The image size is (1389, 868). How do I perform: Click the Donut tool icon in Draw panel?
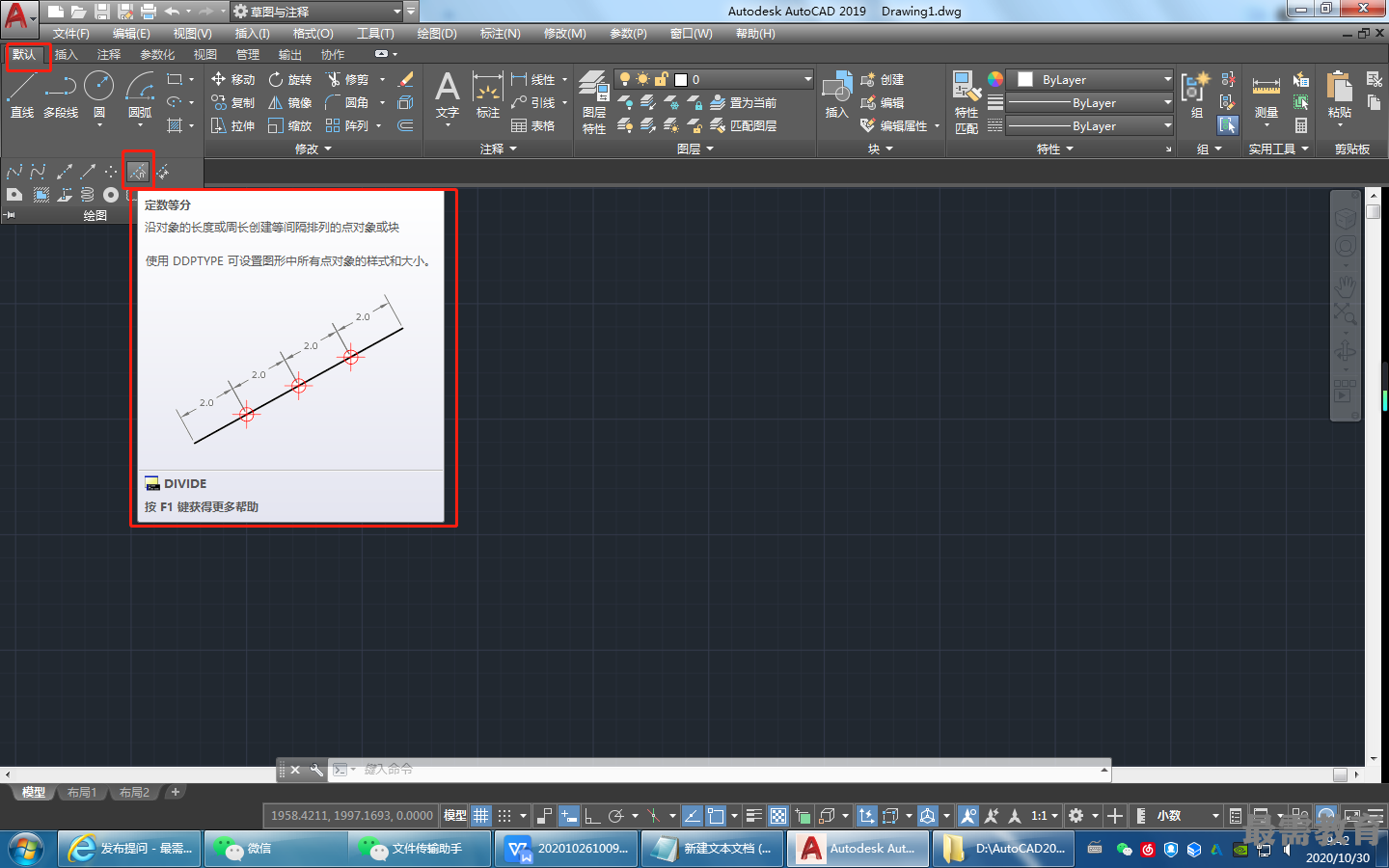click(111, 195)
